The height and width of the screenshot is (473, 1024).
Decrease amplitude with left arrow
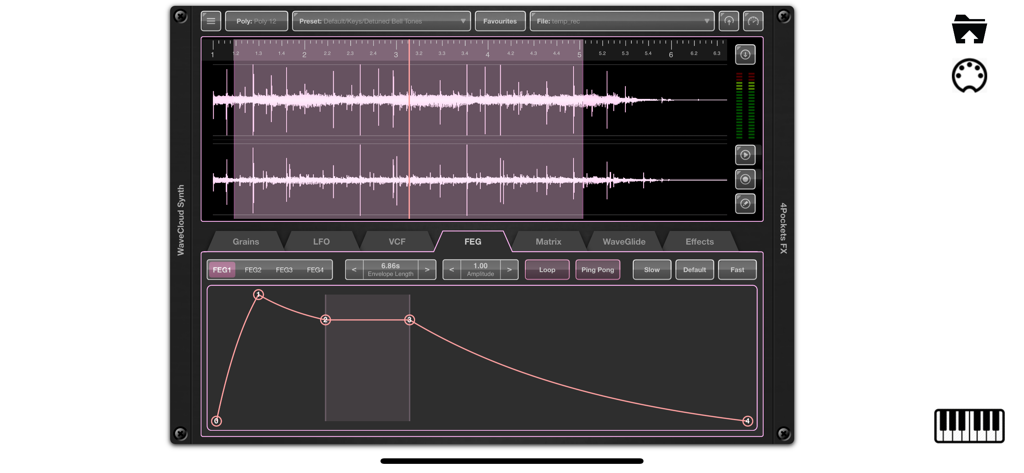tap(452, 269)
